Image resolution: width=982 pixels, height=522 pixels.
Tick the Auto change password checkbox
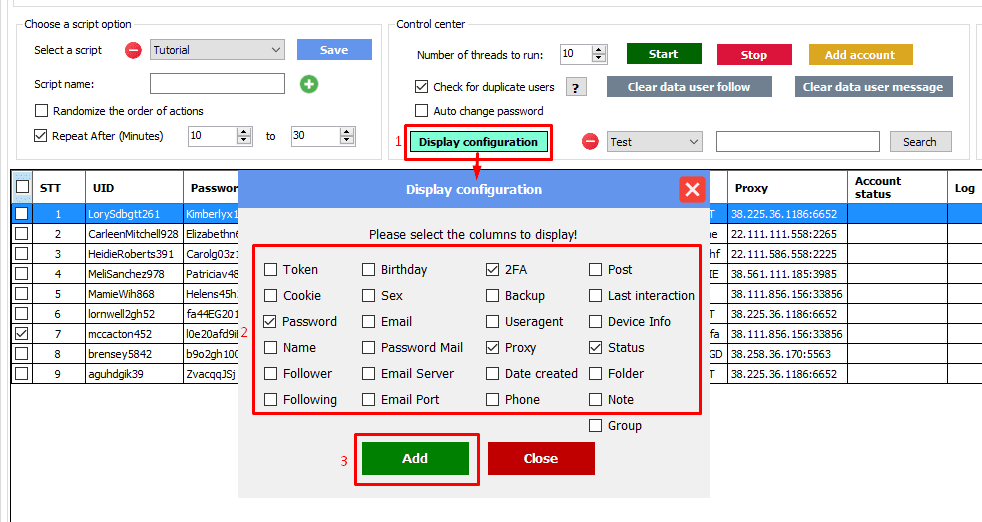tap(422, 111)
